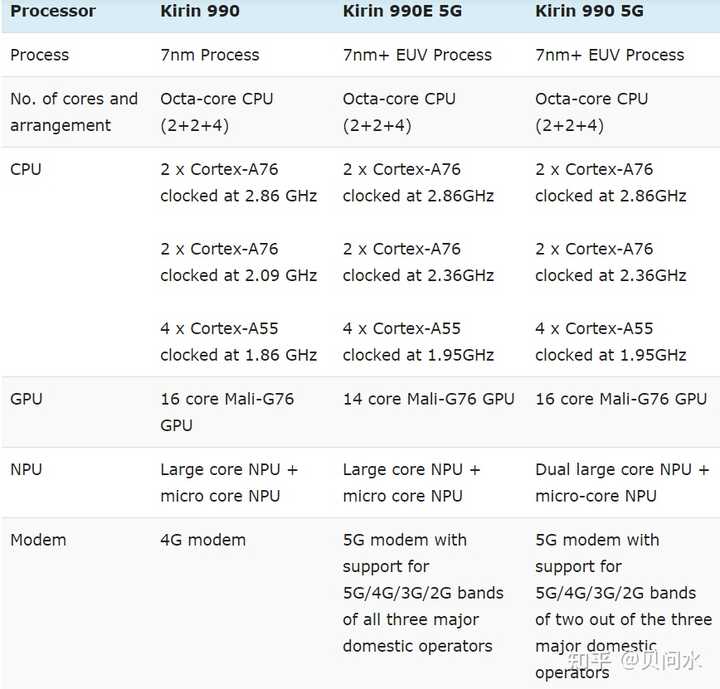Click the Kirin 990 5G column header
This screenshot has width=720, height=689.
[589, 12]
